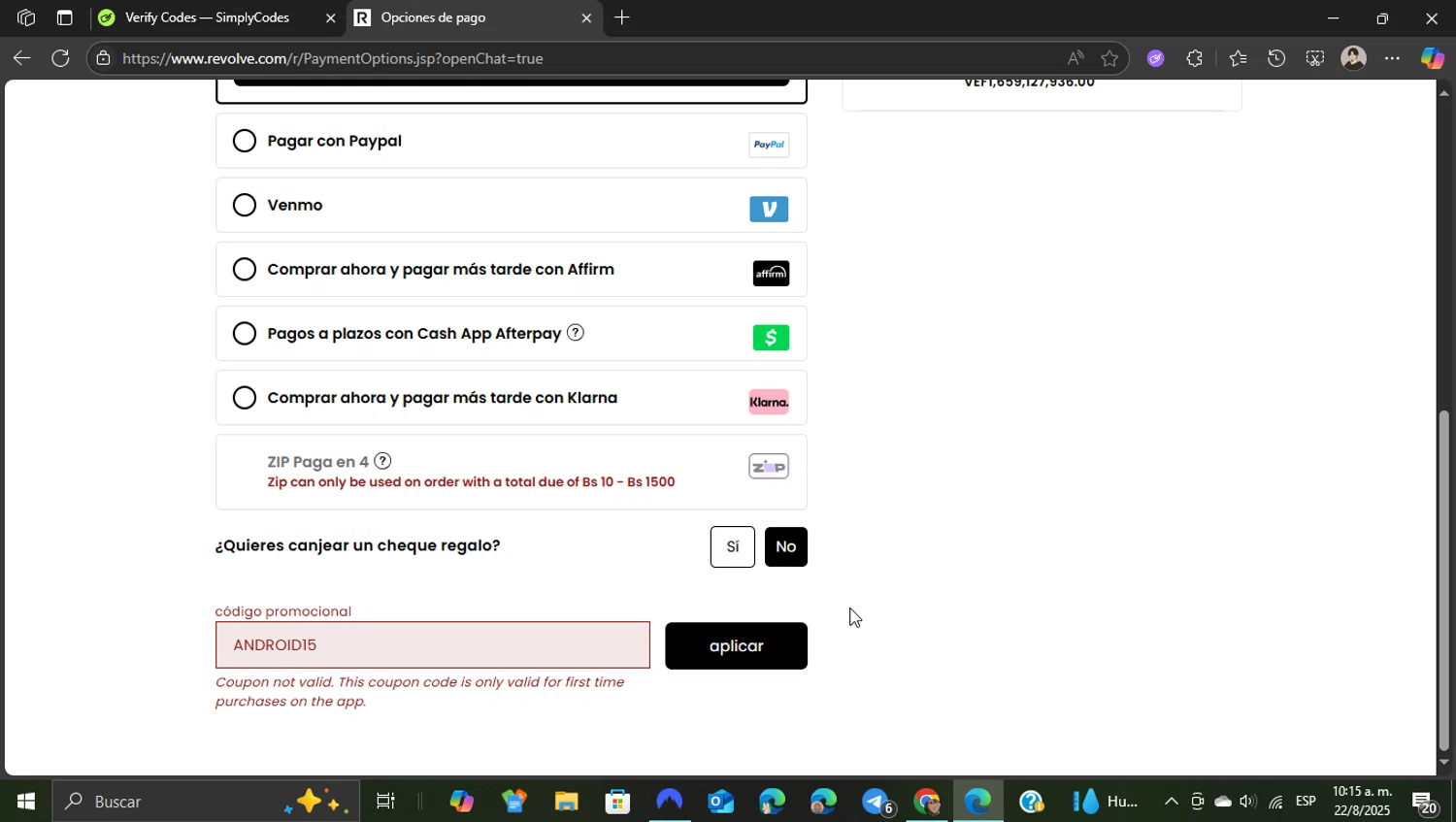Open the Get Help taskbar icon

click(x=1031, y=802)
